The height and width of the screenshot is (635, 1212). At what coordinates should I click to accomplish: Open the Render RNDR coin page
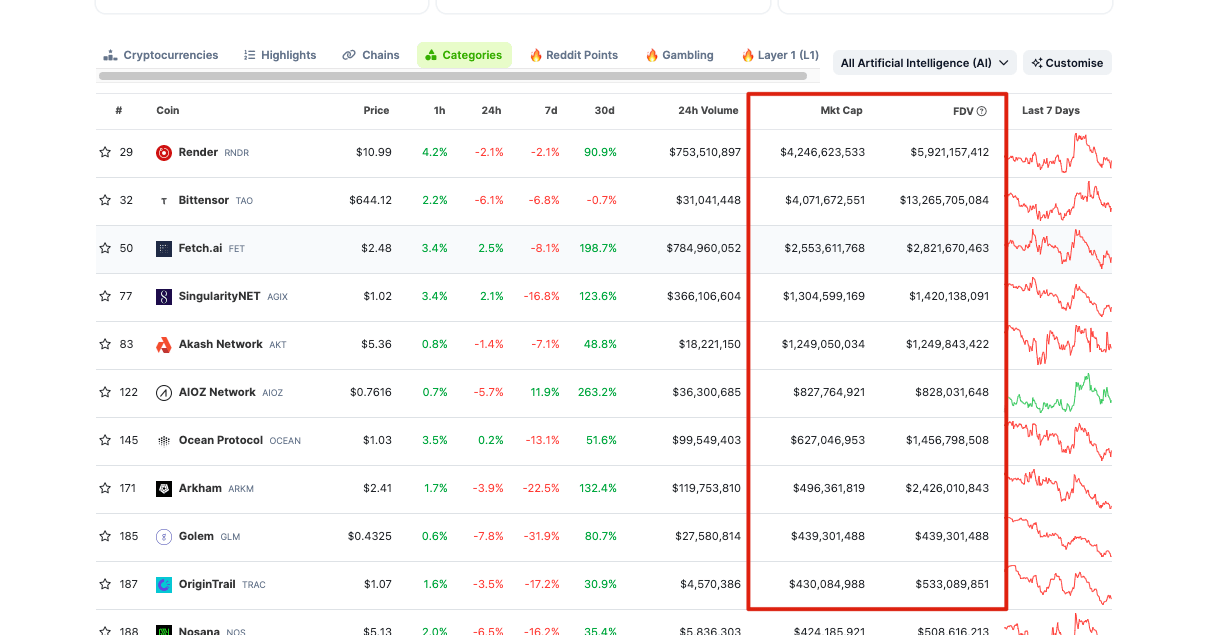[214, 153]
